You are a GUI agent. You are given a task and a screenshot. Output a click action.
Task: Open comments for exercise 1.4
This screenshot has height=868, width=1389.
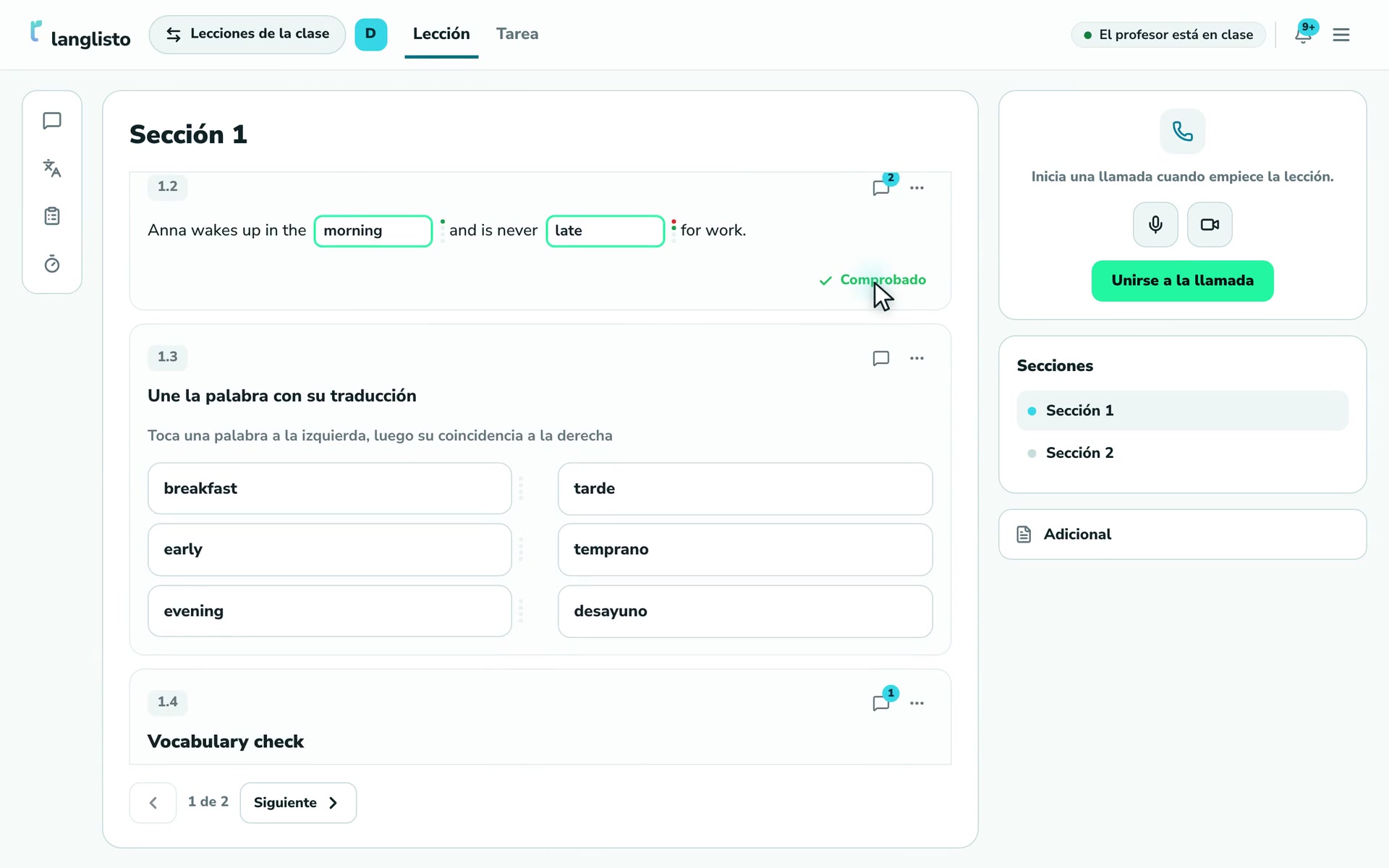click(x=881, y=702)
